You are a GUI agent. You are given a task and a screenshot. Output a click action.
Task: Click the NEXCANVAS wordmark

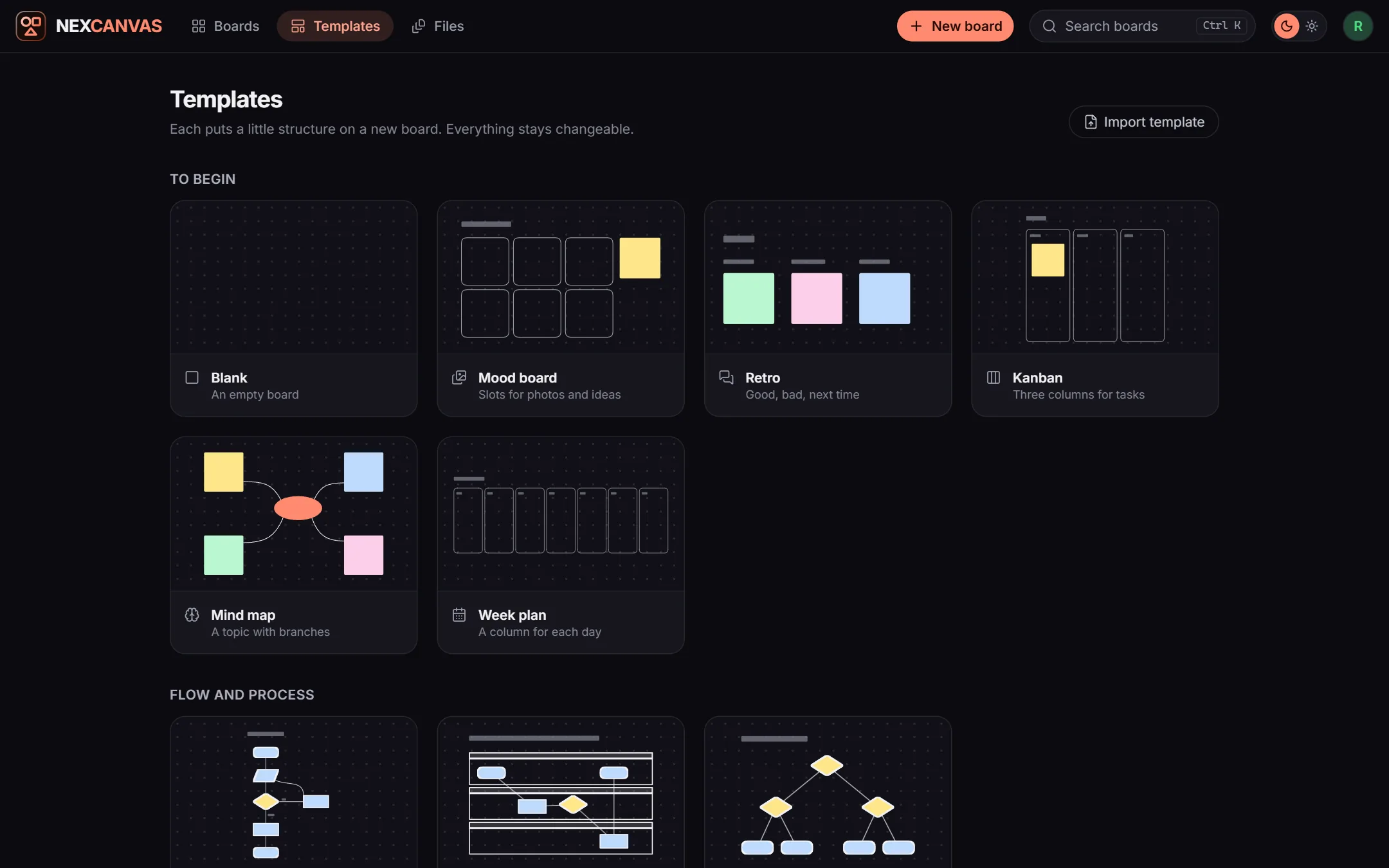point(109,26)
